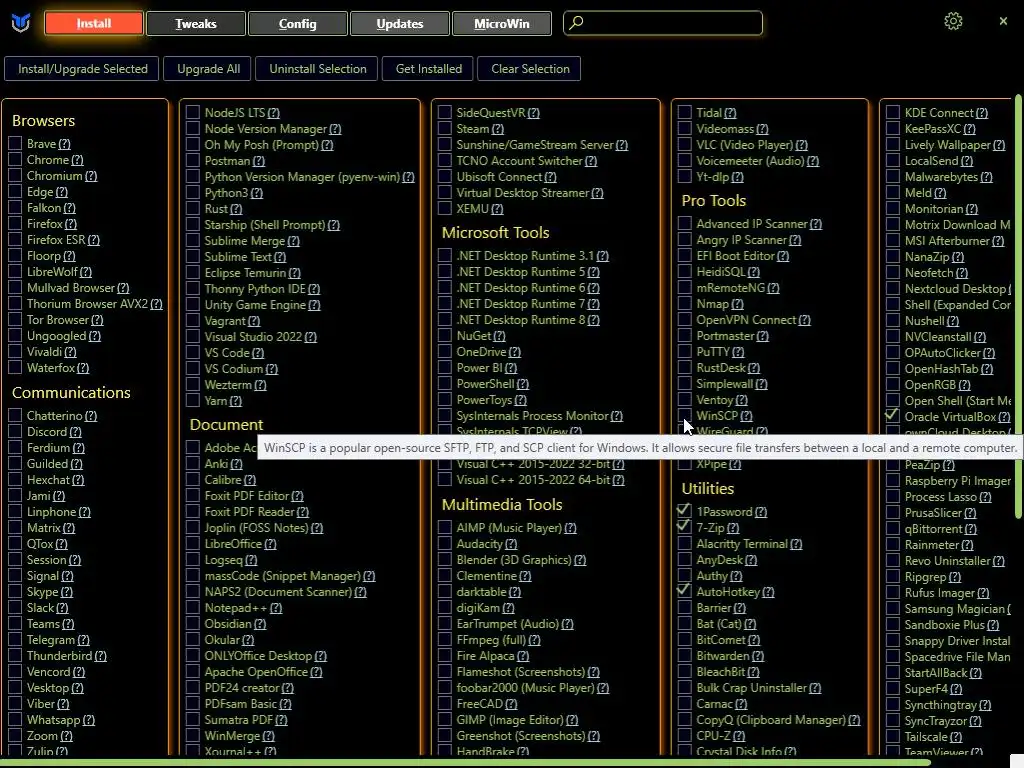Uncheck the 1Password checkbox
Viewport: 1024px width, 768px height.
tap(684, 512)
